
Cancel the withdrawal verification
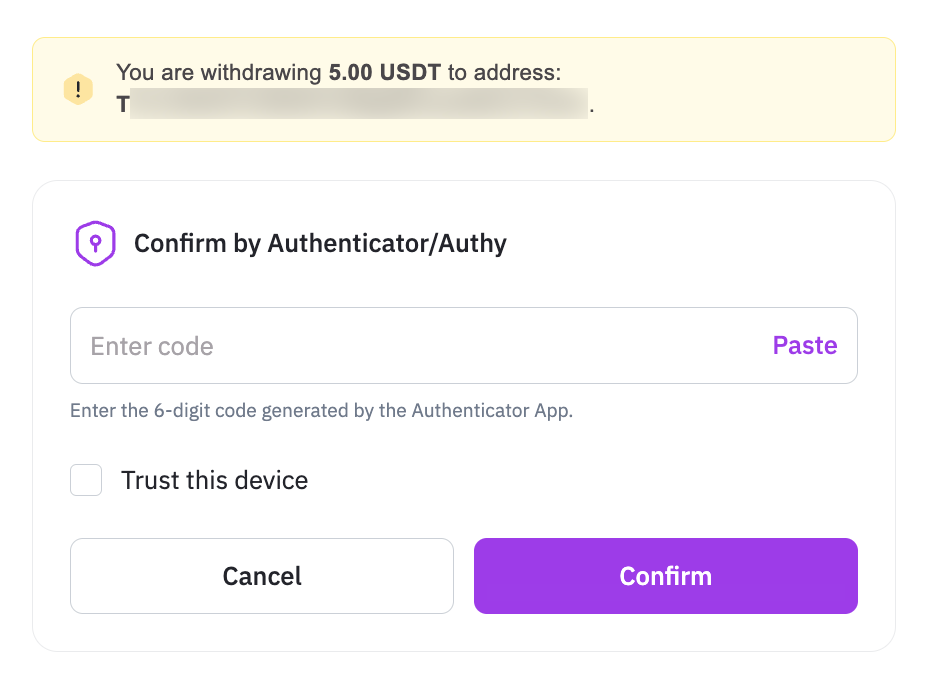pos(262,576)
